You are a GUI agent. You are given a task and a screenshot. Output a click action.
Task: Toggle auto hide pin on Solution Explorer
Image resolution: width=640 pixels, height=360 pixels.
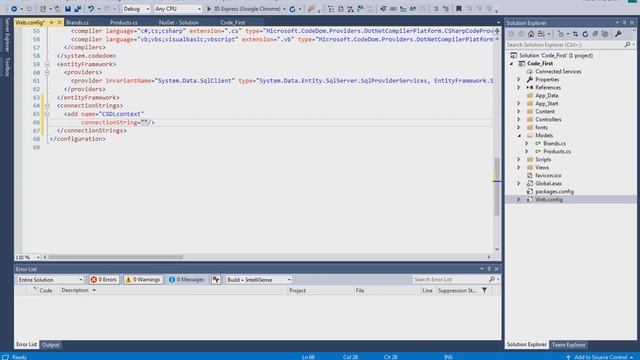click(x=624, y=23)
